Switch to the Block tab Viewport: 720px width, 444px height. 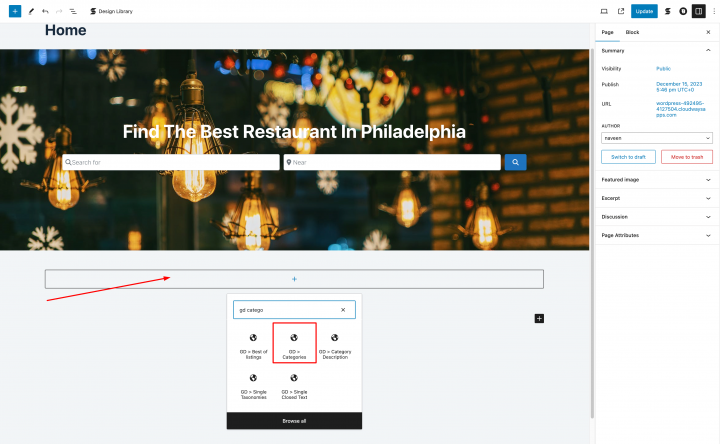point(632,32)
